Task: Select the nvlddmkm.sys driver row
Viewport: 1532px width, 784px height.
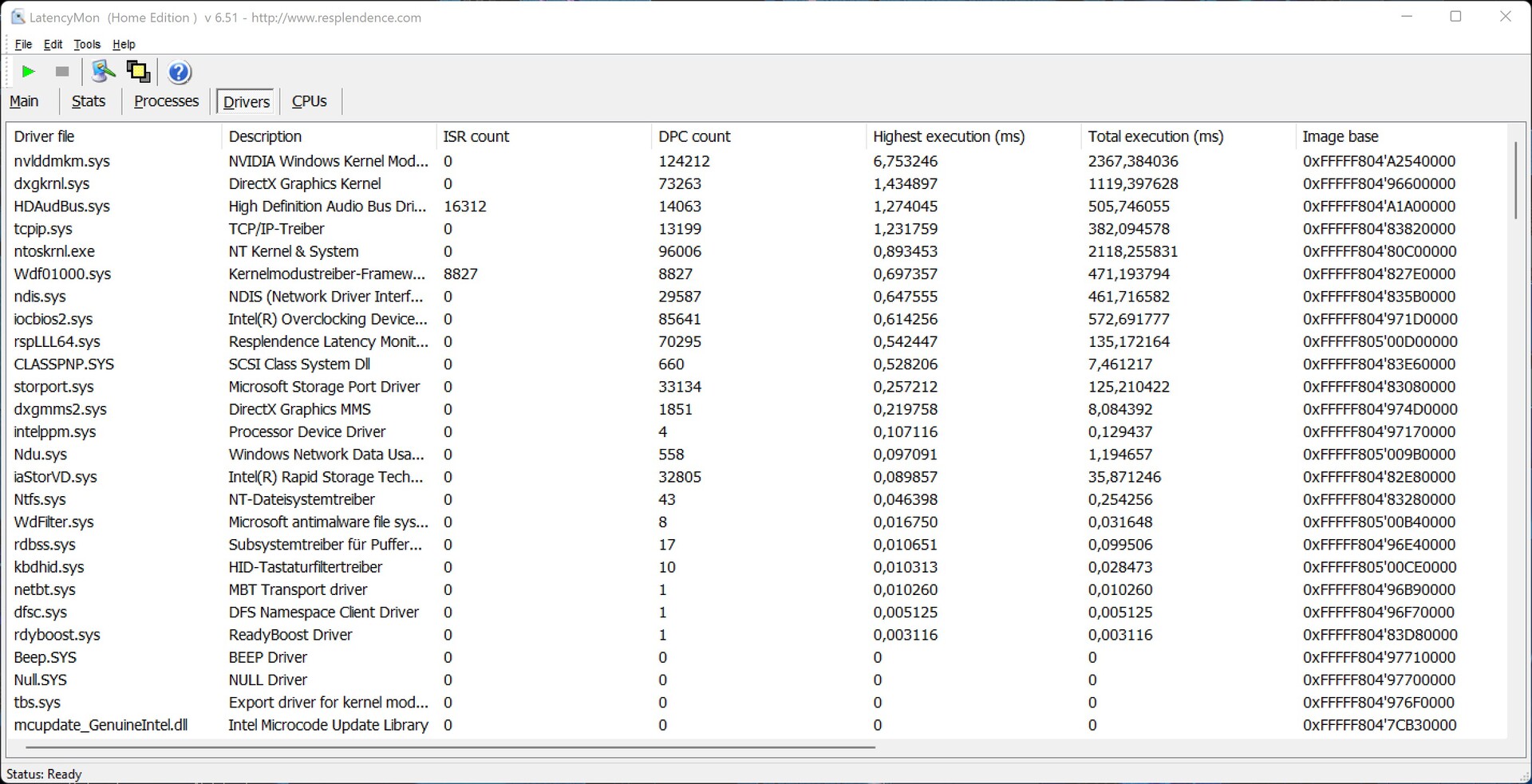Action: [757, 161]
